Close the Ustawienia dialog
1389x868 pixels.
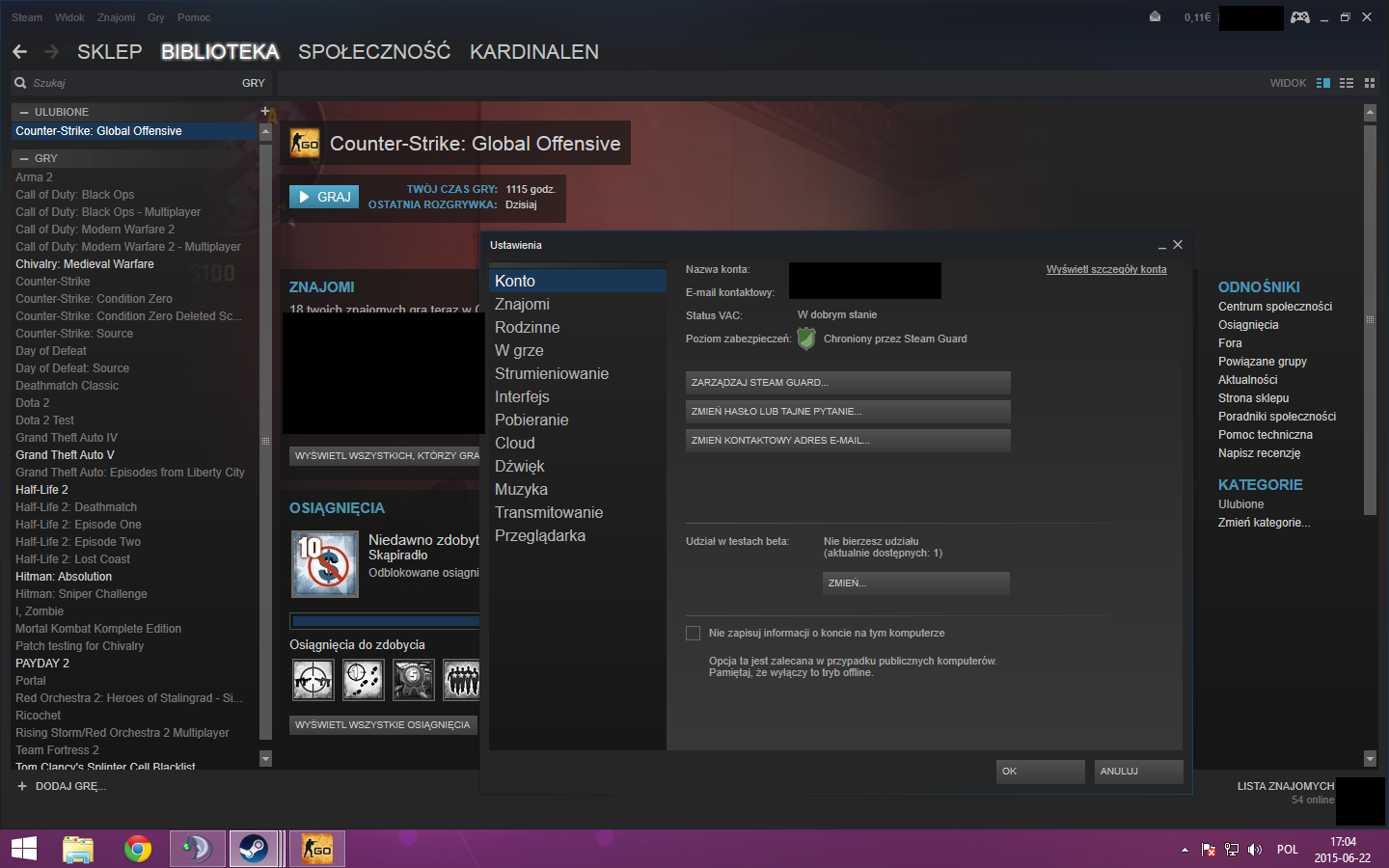(1178, 245)
